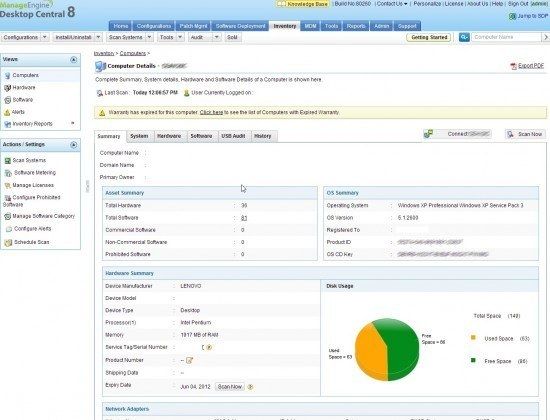Click the edit Product Number pencil icon
The width and height of the screenshot is (550, 420).
point(189,360)
